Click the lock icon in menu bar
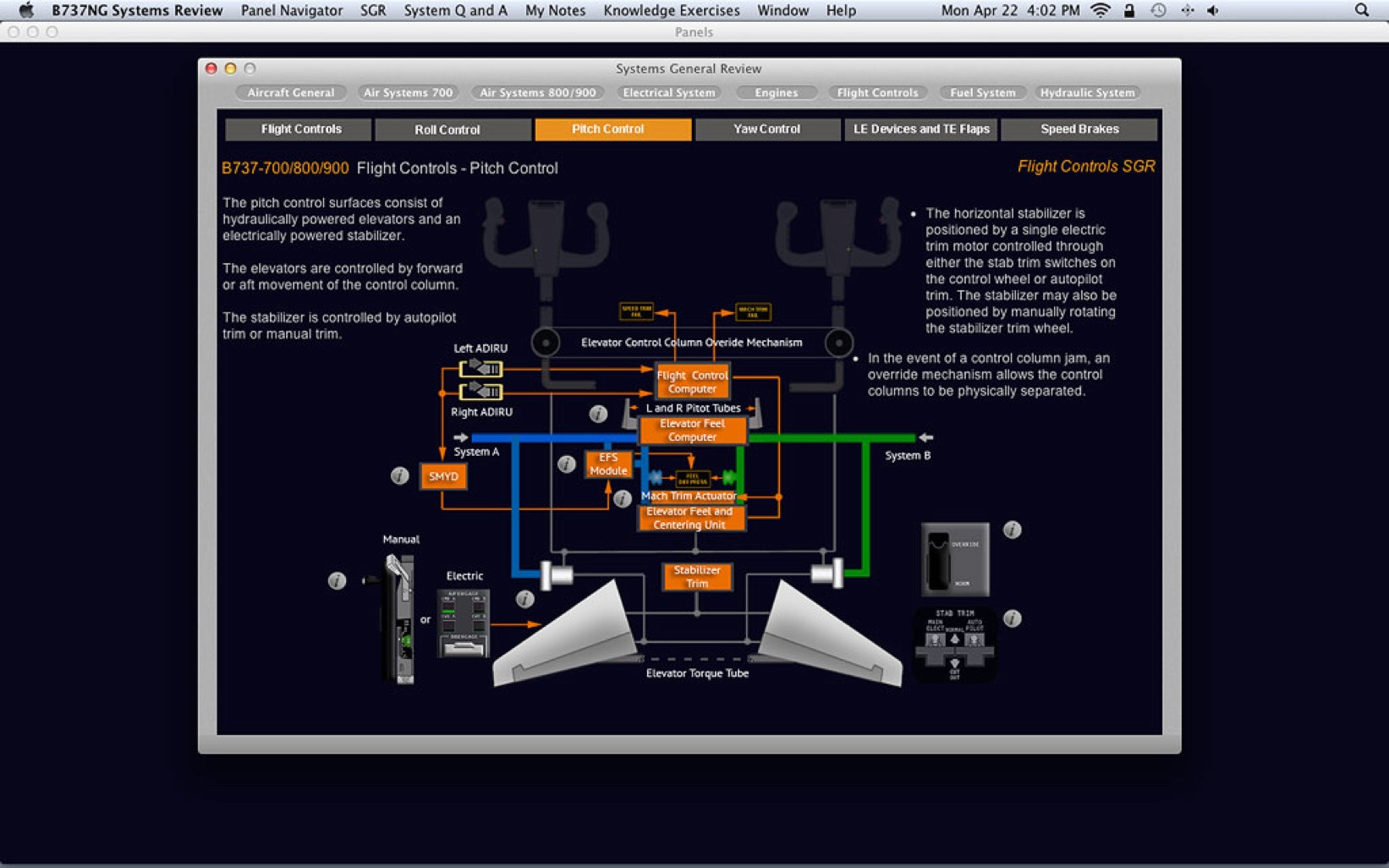 coord(1128,10)
